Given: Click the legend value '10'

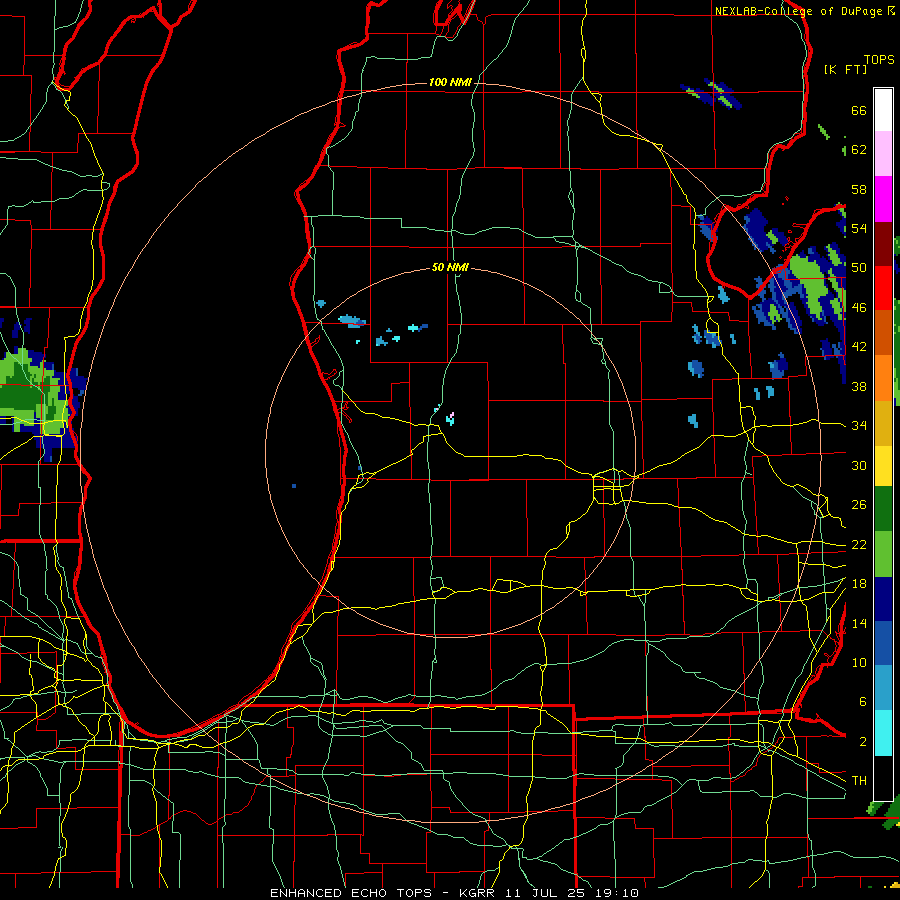Looking at the screenshot, I should pyautogui.click(x=859, y=662).
